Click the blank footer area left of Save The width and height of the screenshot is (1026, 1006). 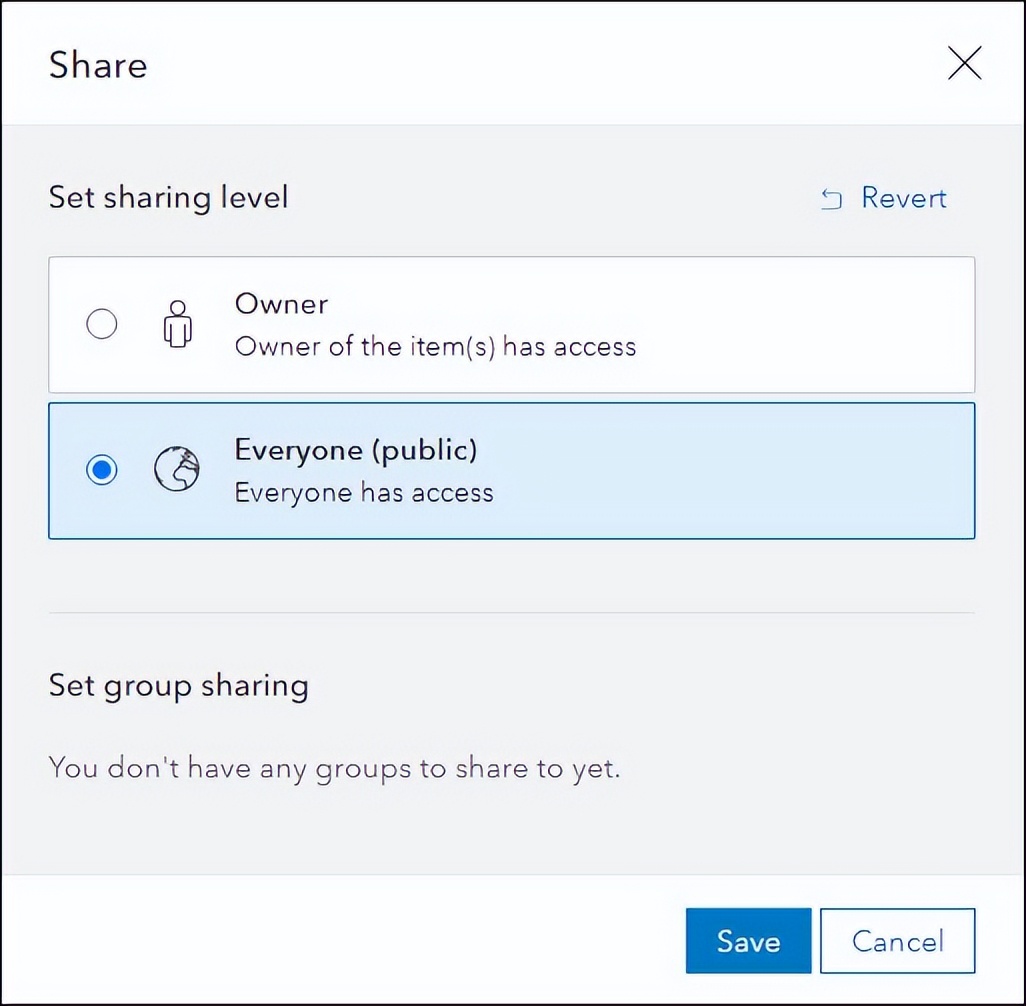pyautogui.click(x=340, y=941)
